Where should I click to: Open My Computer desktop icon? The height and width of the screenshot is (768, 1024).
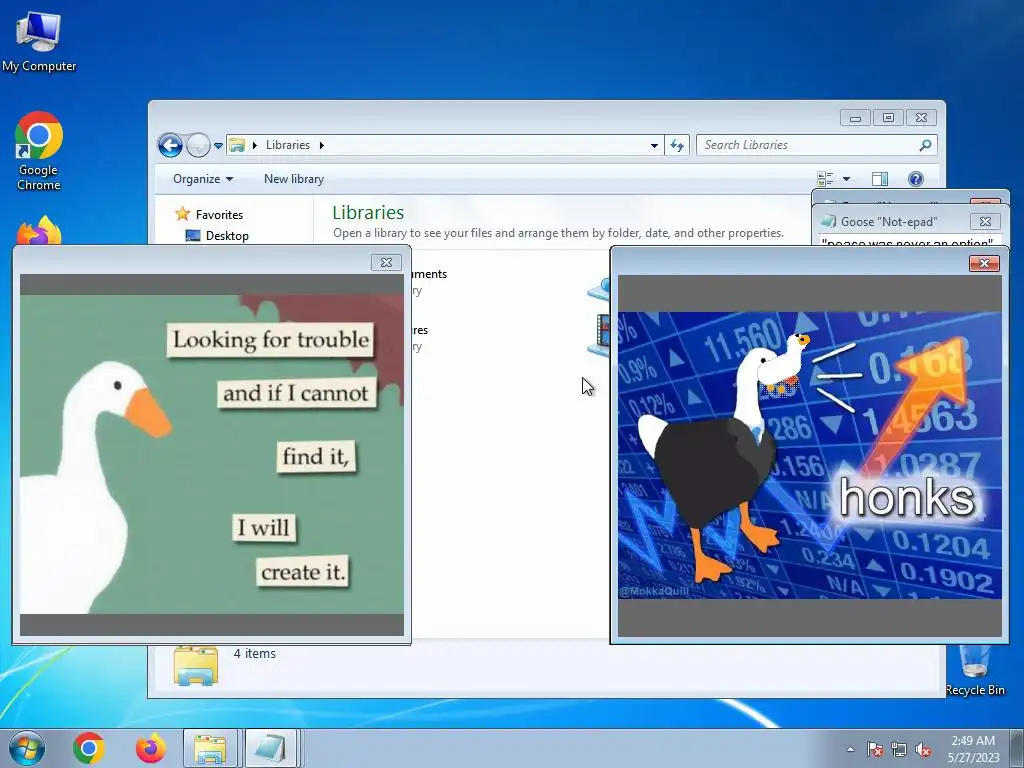coord(39,41)
